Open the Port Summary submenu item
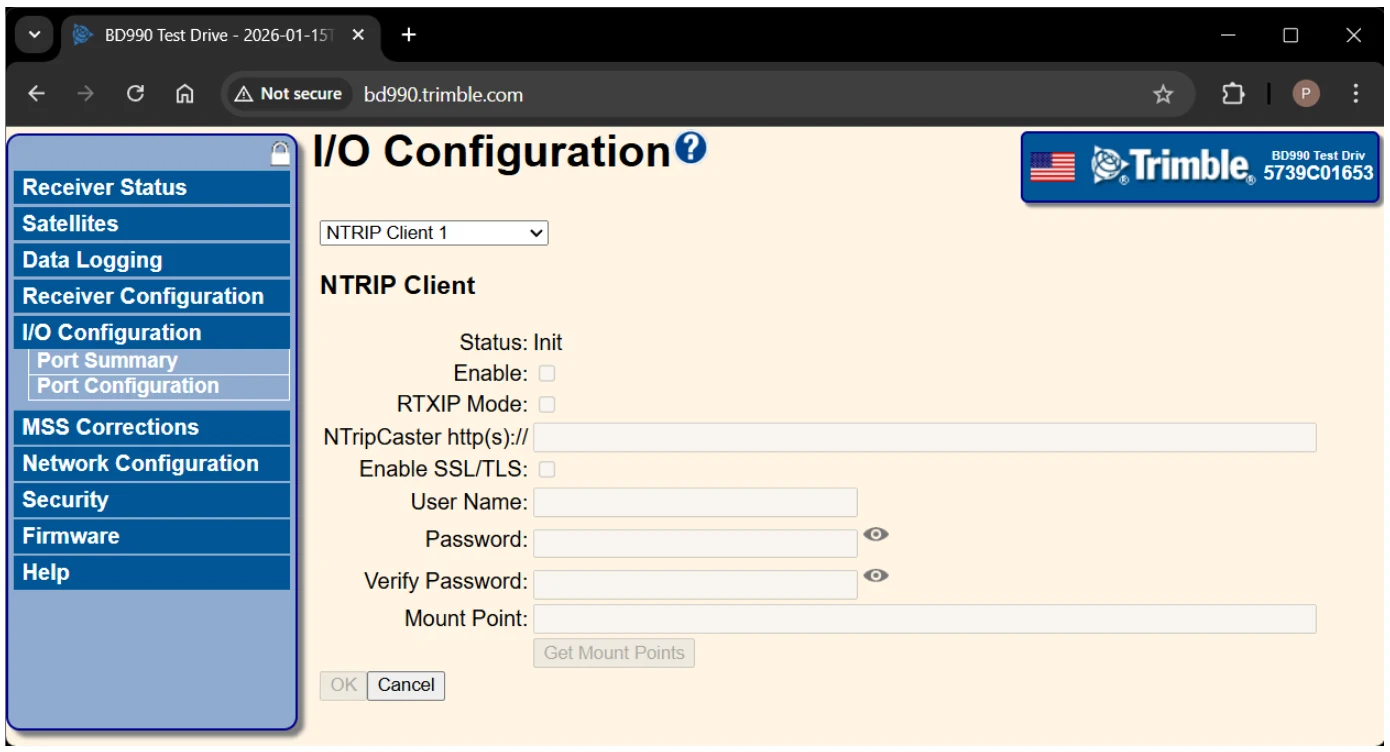 coord(159,361)
